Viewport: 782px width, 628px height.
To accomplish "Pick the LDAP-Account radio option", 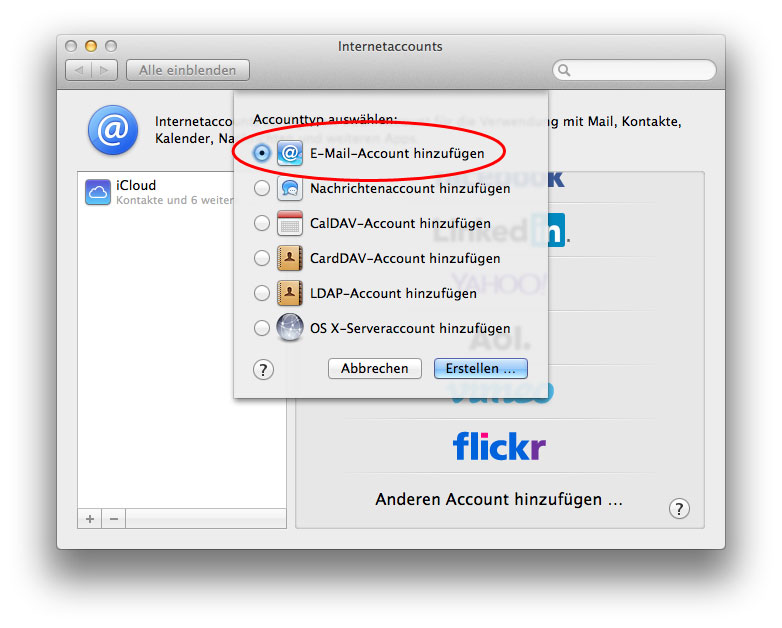I will (x=262, y=293).
